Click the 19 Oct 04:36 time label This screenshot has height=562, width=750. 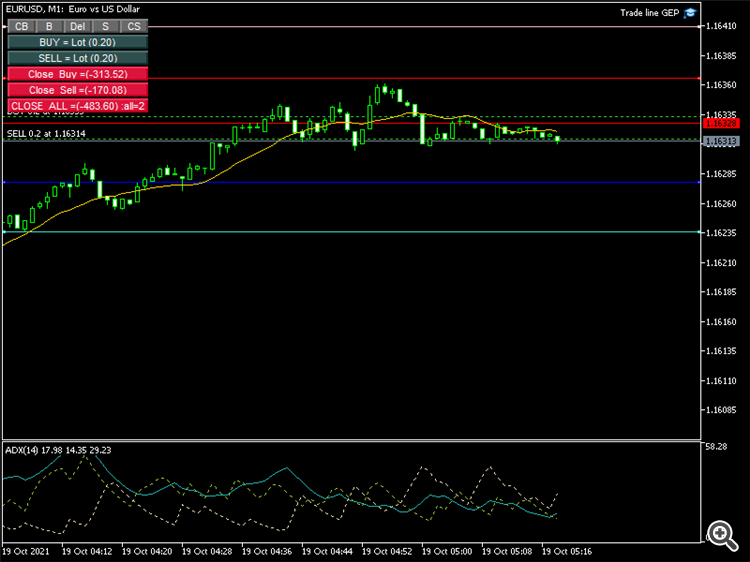(x=267, y=551)
